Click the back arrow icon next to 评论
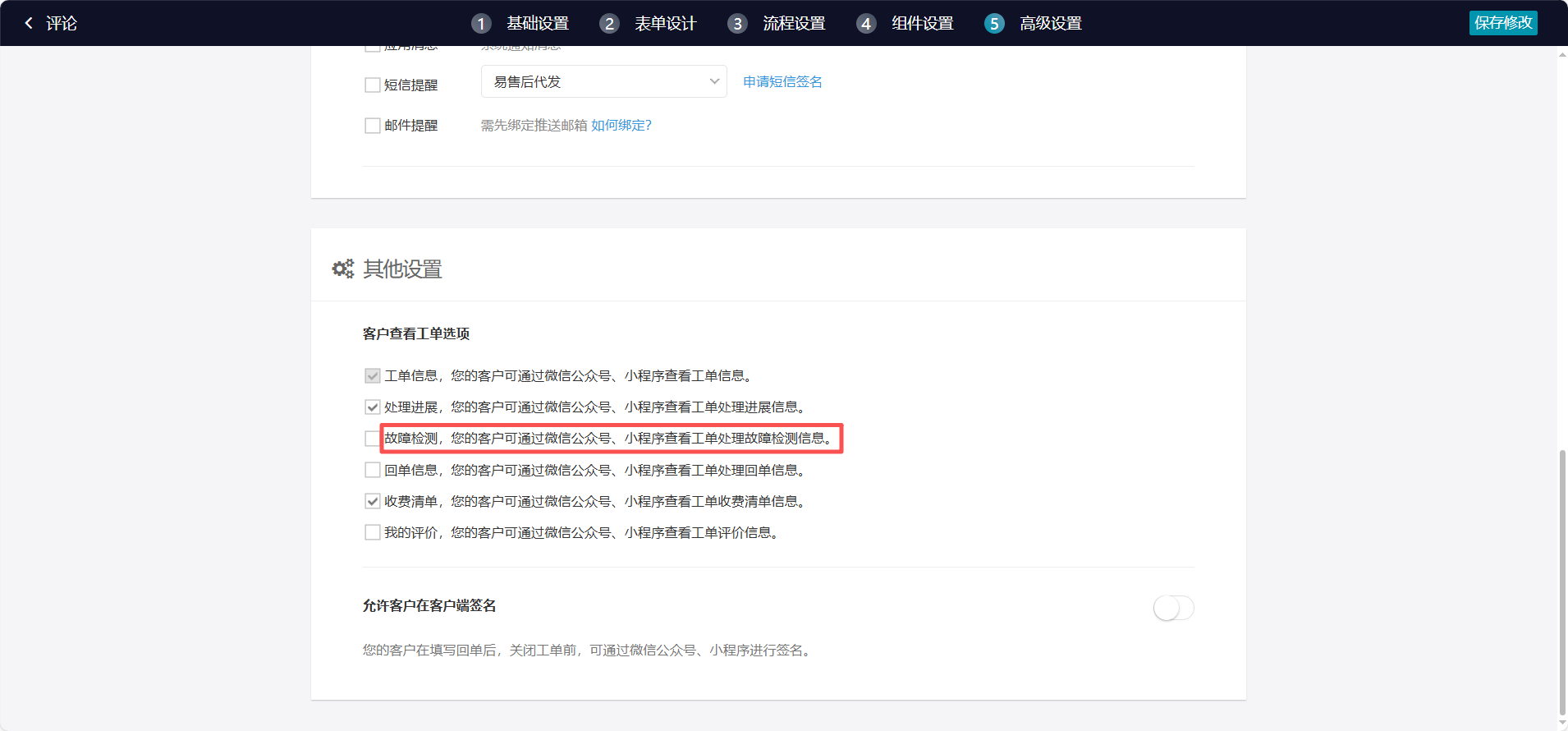This screenshot has width=1568, height=731. click(x=29, y=23)
